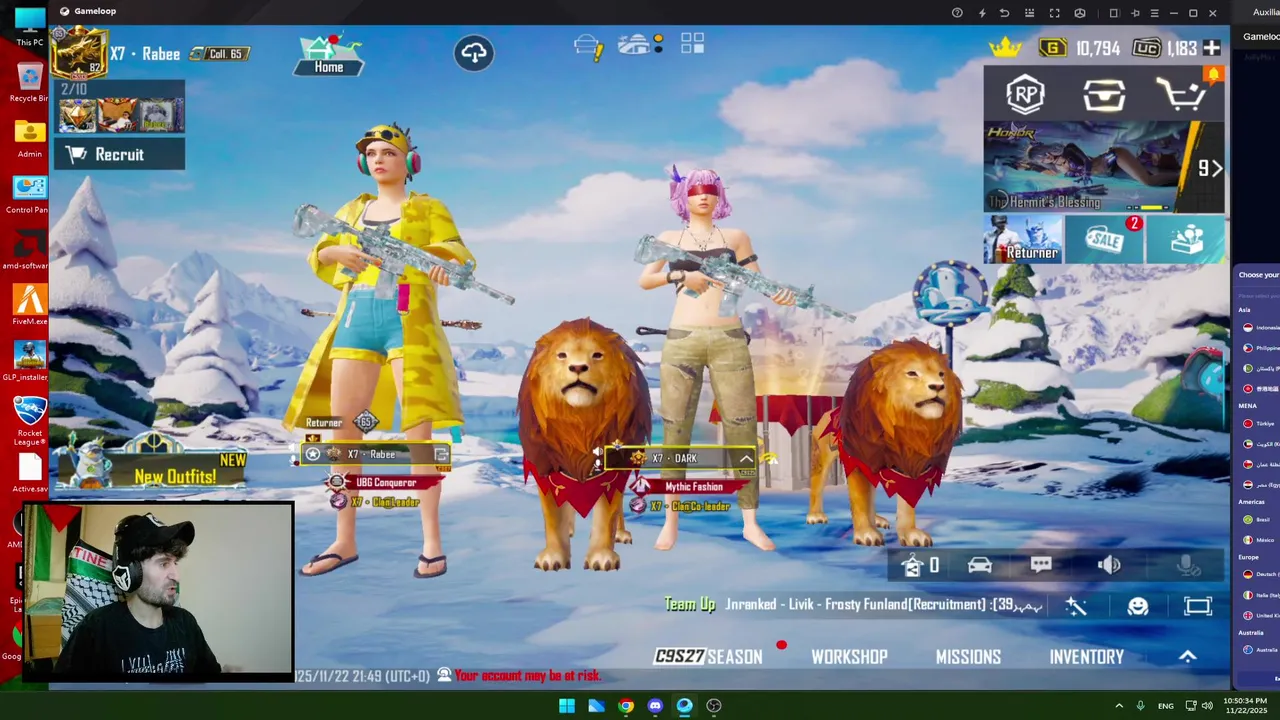The image size is (1280, 720).
Task: Click the taskbar ENG language indicator
Action: coord(1166,706)
